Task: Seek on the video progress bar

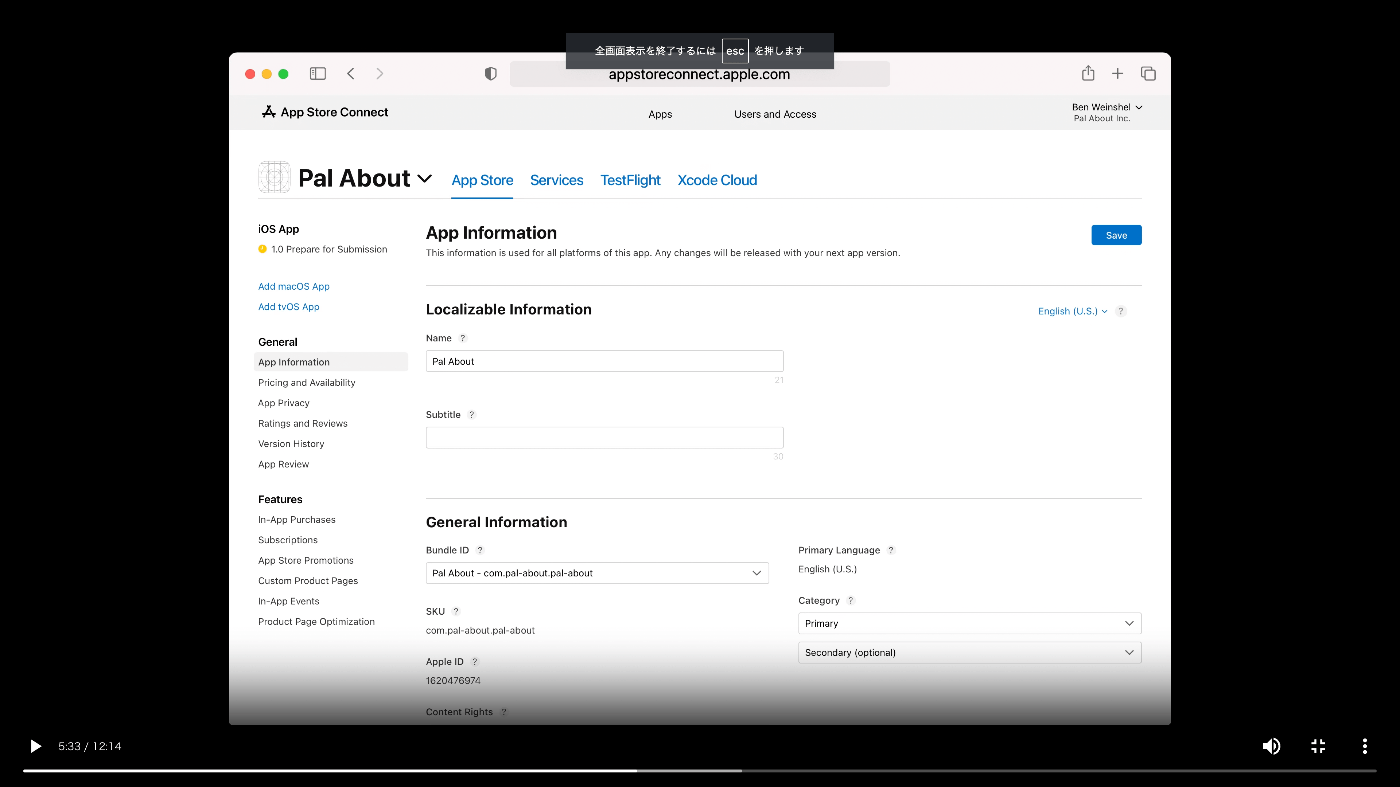Action: pos(700,770)
